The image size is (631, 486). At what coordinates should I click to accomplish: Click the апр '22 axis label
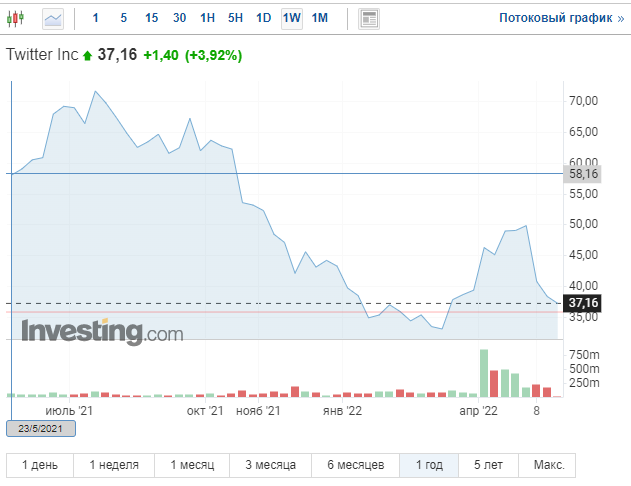[478, 411]
